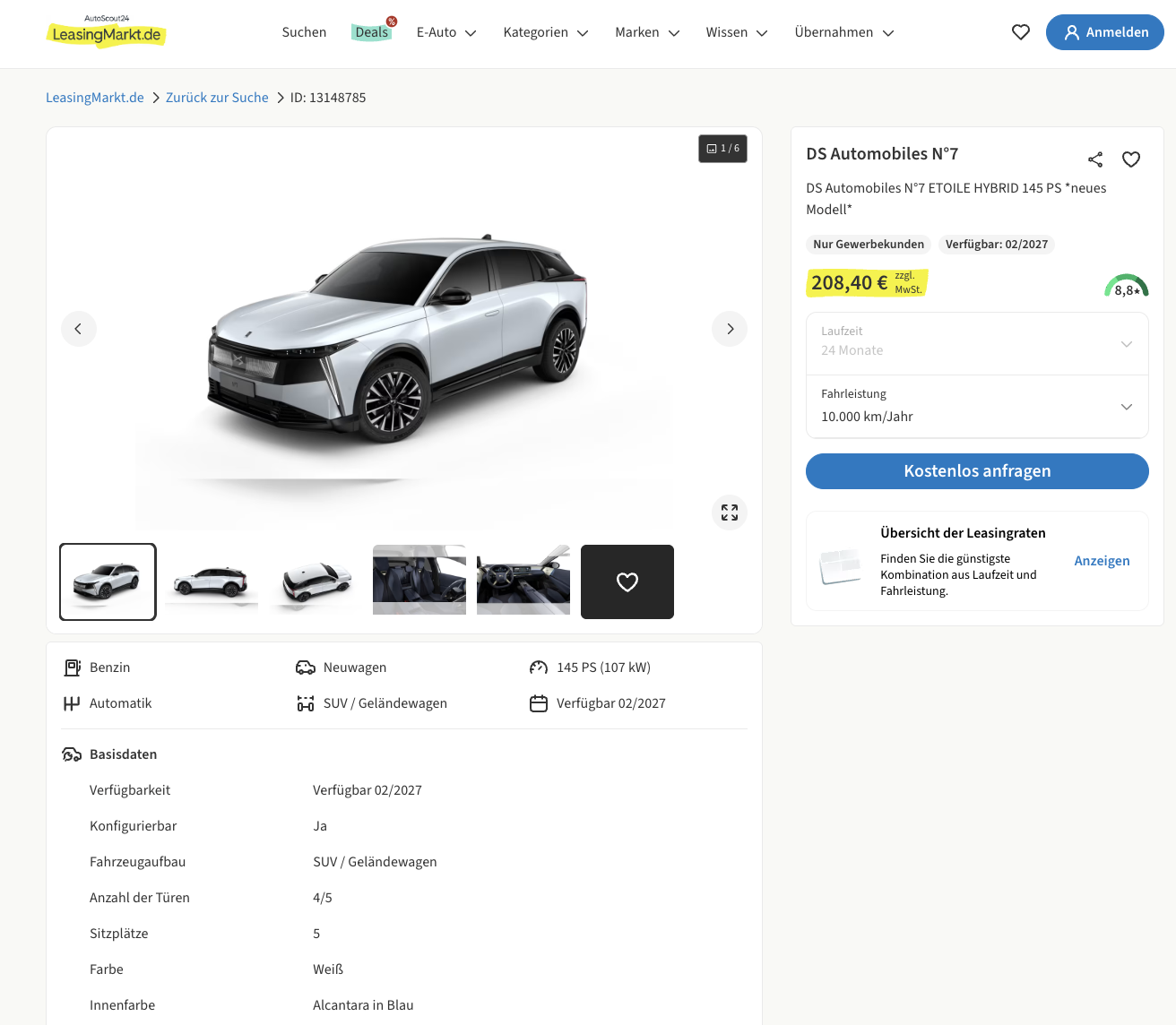Viewport: 1176px width, 1025px height.
Task: Save DS Automobiles N°7 to favorites
Action: pyautogui.click(x=1131, y=159)
